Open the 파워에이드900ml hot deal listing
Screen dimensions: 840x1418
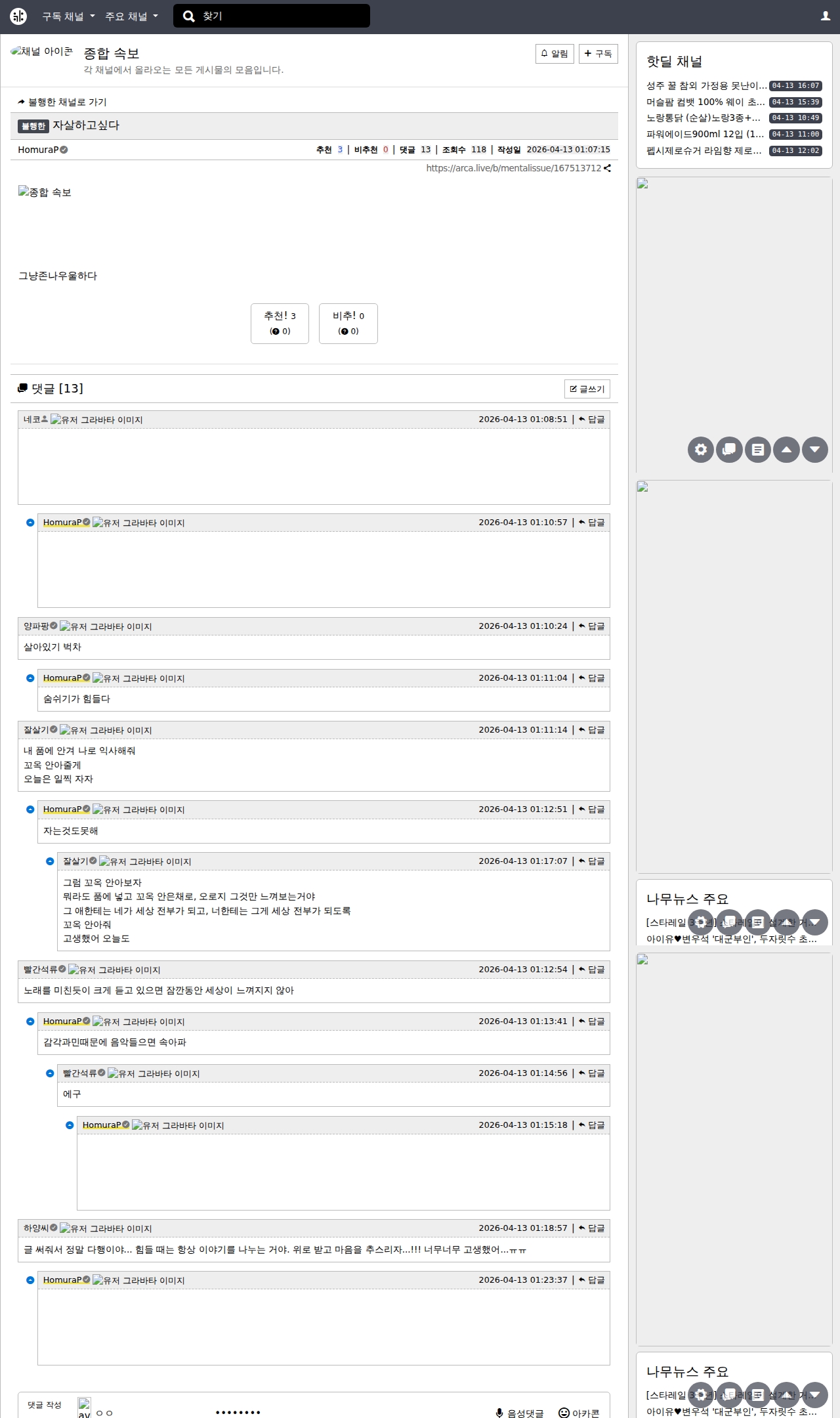pyautogui.click(x=705, y=134)
